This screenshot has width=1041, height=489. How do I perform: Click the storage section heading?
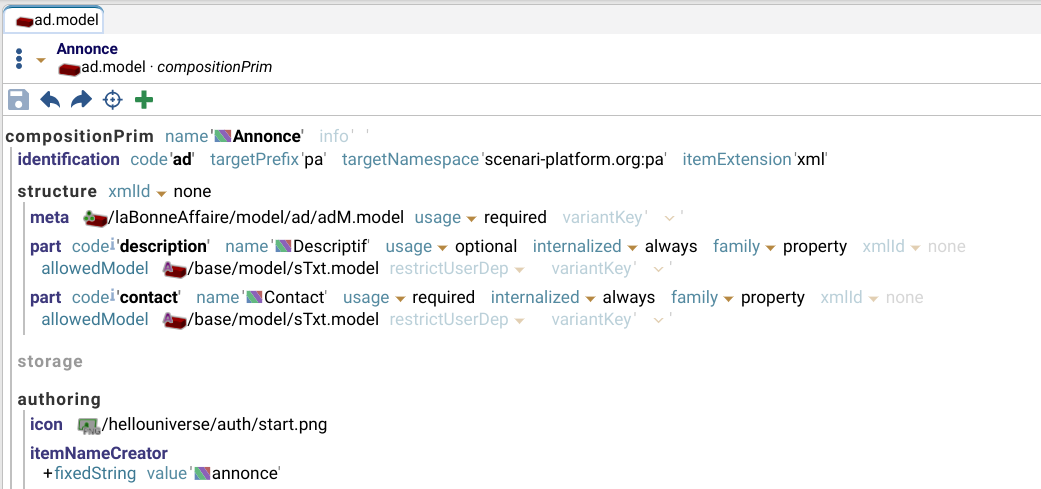(x=50, y=361)
